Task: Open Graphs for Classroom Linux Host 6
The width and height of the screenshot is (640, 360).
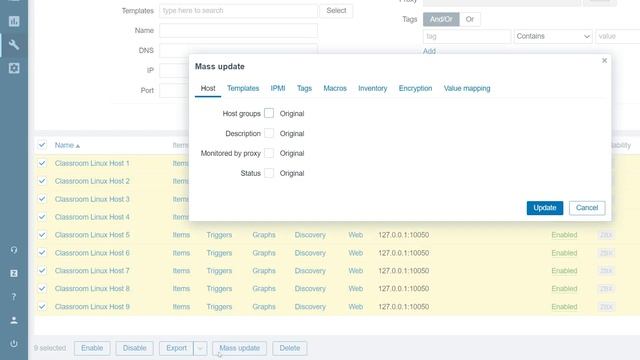Action: 264,253
